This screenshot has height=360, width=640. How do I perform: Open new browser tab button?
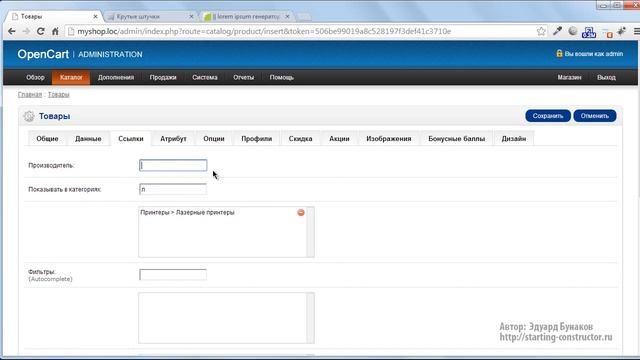click(303, 17)
